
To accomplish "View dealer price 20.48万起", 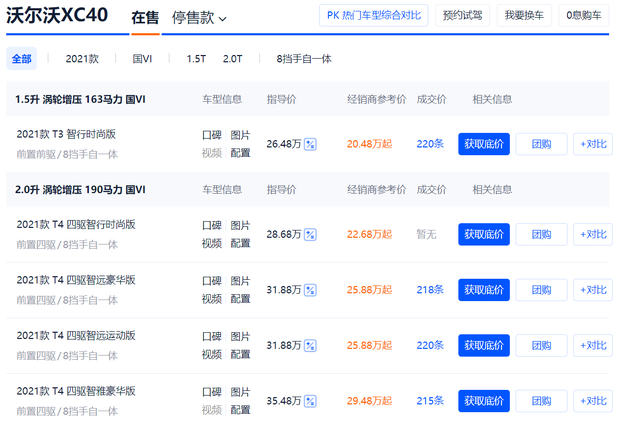I will tap(369, 144).
